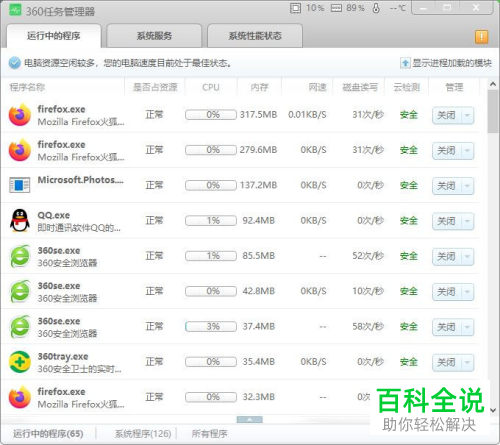Click the 0.01KB/S network speed value
This screenshot has width=500, height=445.
point(307,115)
